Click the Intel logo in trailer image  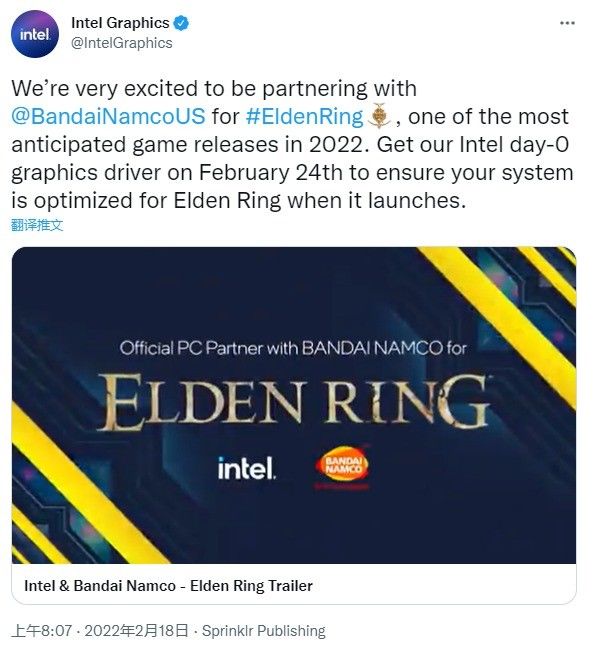247,468
